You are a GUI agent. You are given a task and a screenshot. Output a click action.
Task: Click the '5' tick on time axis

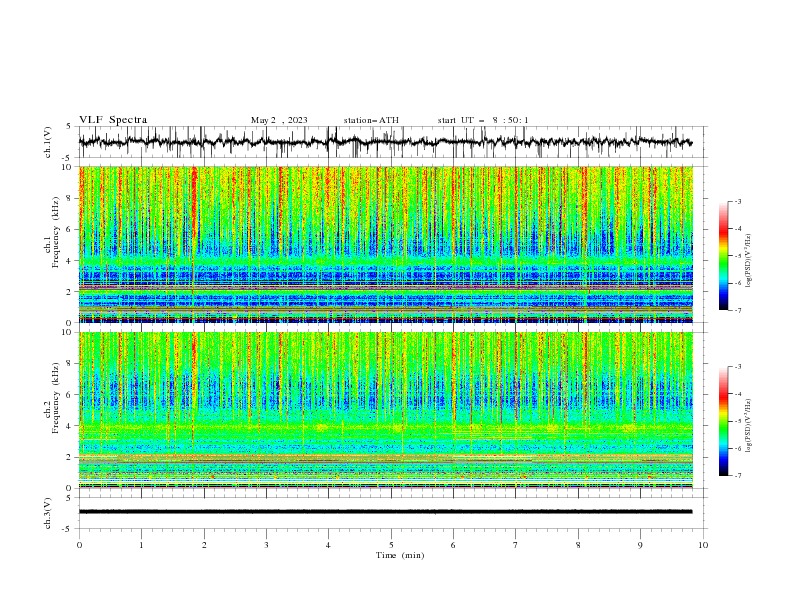(x=391, y=545)
